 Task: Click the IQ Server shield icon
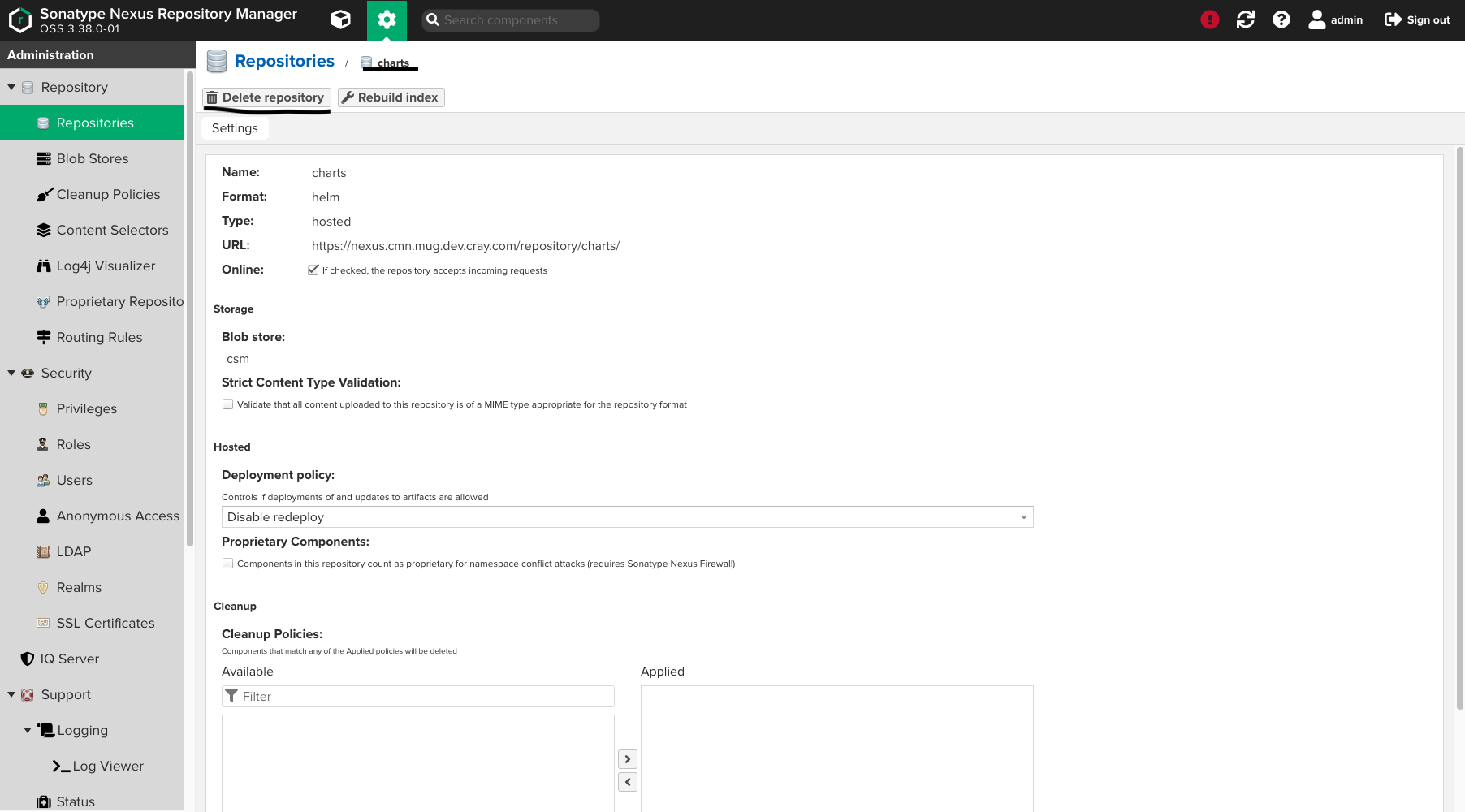pos(28,659)
